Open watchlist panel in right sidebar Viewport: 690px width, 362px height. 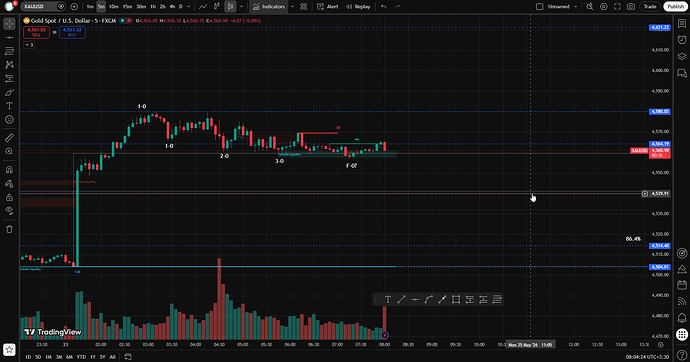tap(682, 24)
